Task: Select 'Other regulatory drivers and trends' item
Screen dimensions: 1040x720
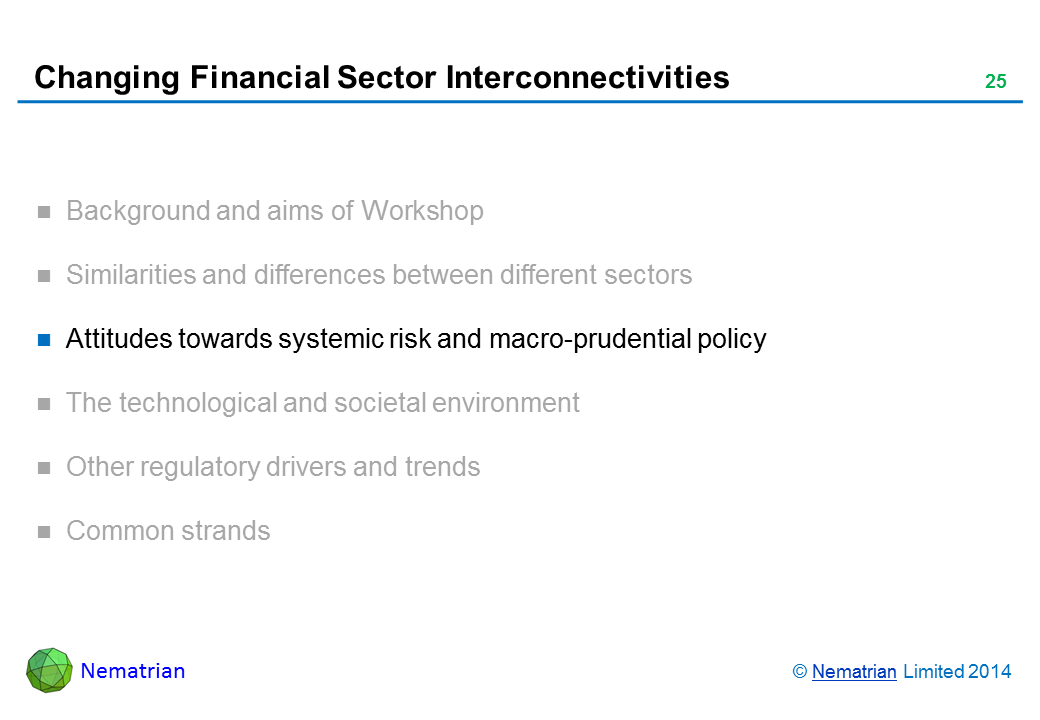Action: click(272, 467)
